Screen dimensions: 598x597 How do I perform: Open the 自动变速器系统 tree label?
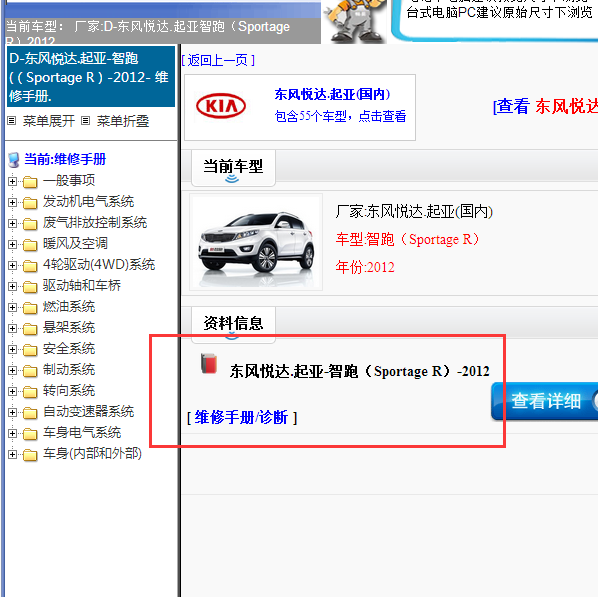(x=88, y=412)
